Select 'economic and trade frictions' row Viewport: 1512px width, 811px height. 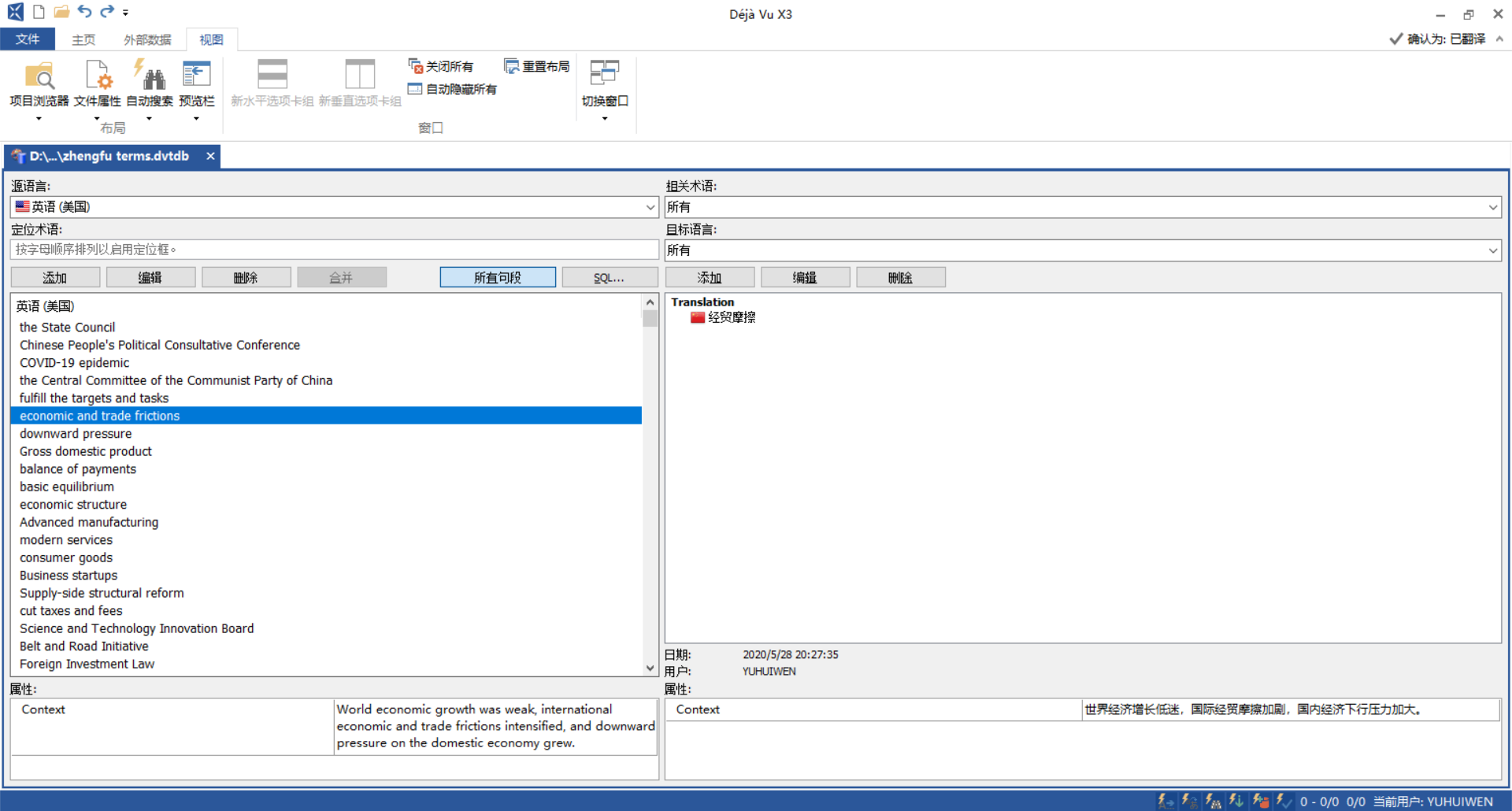(326, 416)
